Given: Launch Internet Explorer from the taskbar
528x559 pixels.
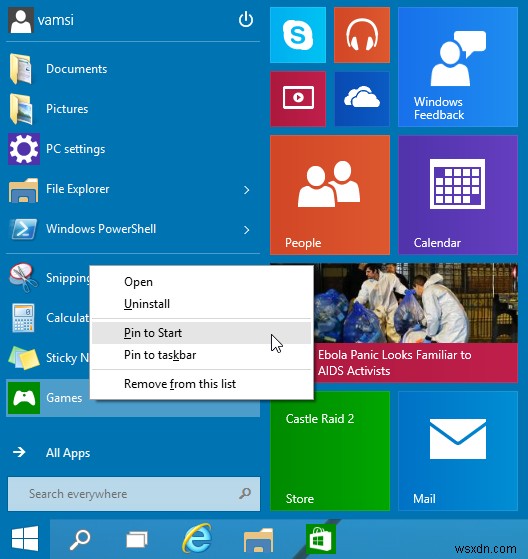Looking at the screenshot, I should pyautogui.click(x=197, y=538).
